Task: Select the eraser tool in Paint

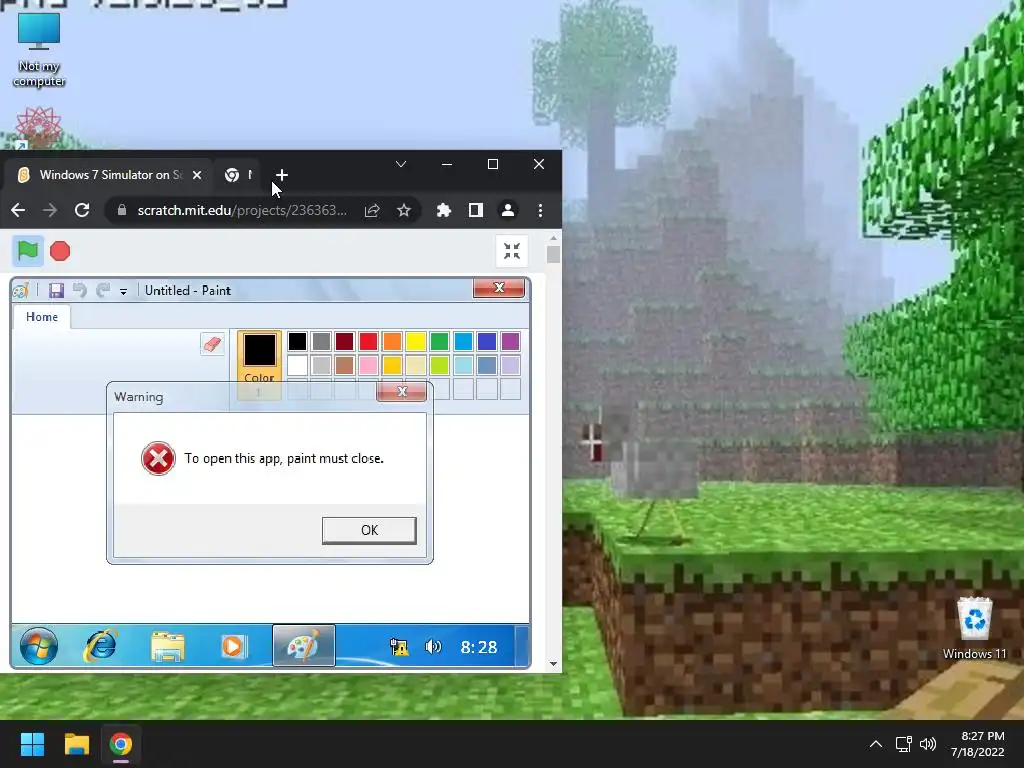Action: [213, 344]
